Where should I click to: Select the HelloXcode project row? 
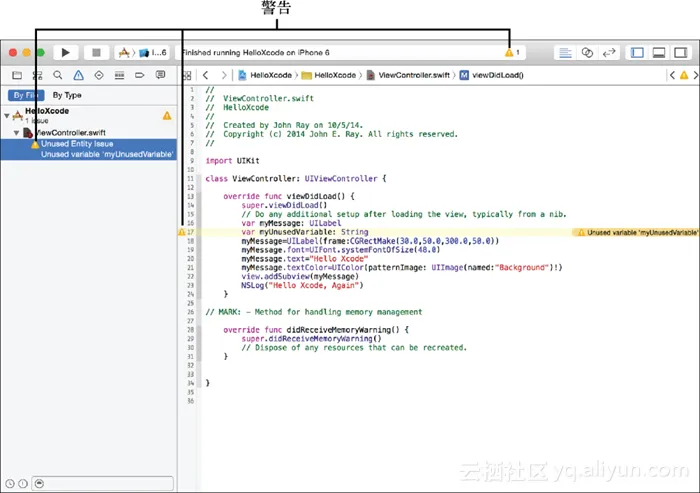coord(89,115)
